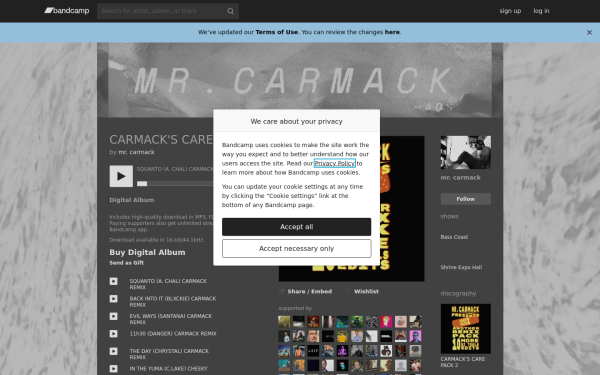
Task: Play SQUANTO (A. CHAL) CARMACK REMIX track
Action: (114, 281)
